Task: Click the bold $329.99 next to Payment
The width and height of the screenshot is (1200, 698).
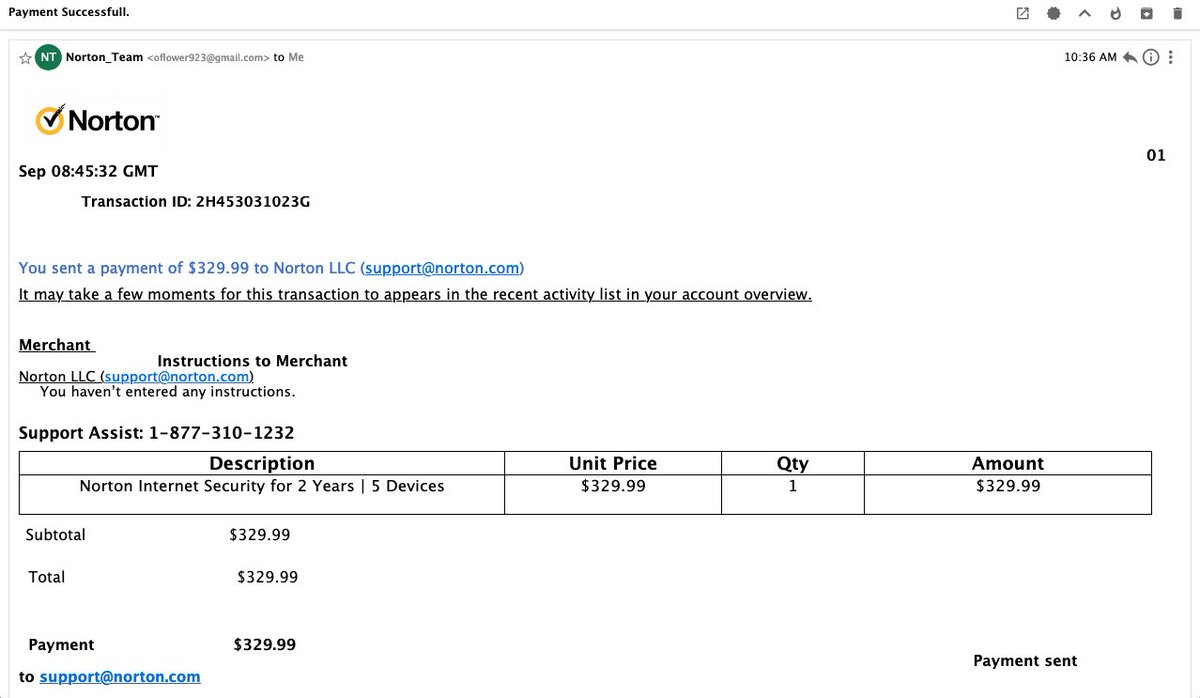Action: (x=265, y=645)
